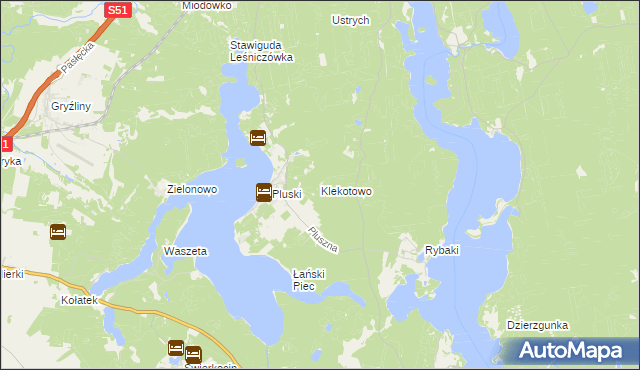640x370 pixels.
Task: Click the Klekotowo place label
Action: [x=346, y=191]
